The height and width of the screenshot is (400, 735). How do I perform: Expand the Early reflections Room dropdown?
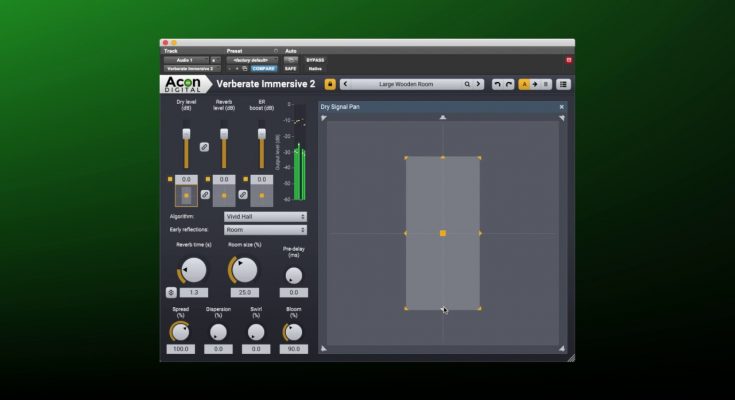(265, 230)
